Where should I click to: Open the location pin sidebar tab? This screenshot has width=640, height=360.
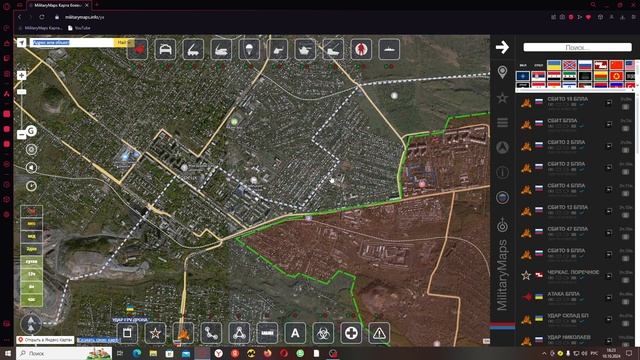(502, 72)
